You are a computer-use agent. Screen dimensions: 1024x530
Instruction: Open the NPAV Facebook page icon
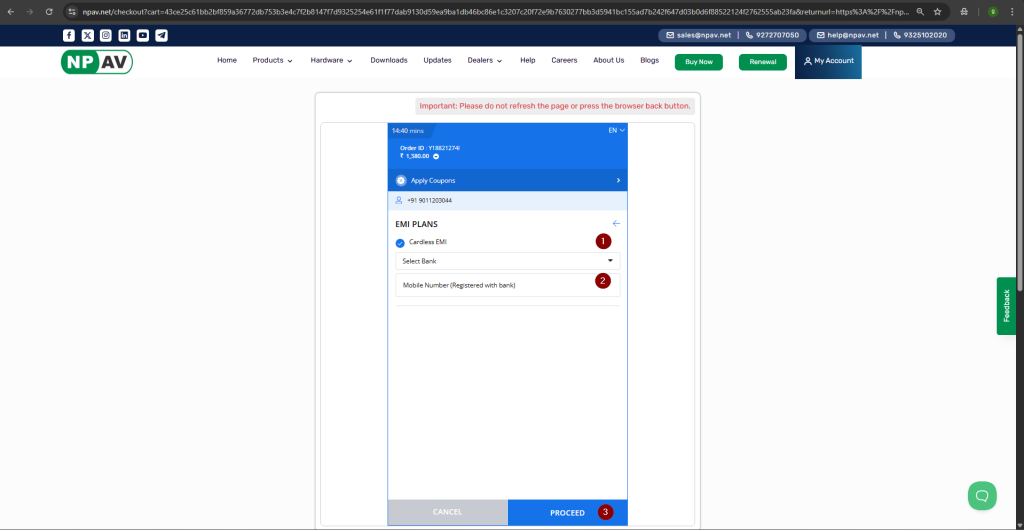[x=69, y=35]
